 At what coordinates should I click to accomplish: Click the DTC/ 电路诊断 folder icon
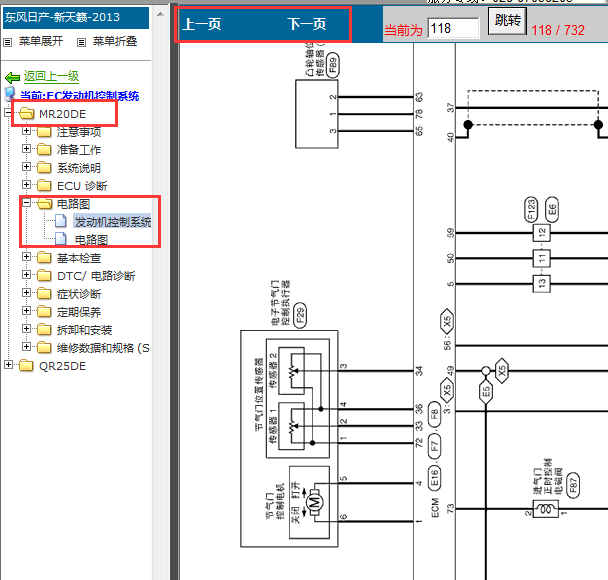click(44, 276)
